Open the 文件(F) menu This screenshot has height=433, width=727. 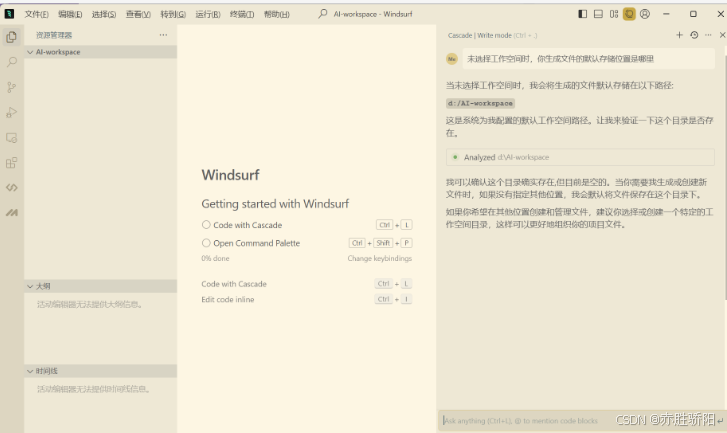pos(37,14)
